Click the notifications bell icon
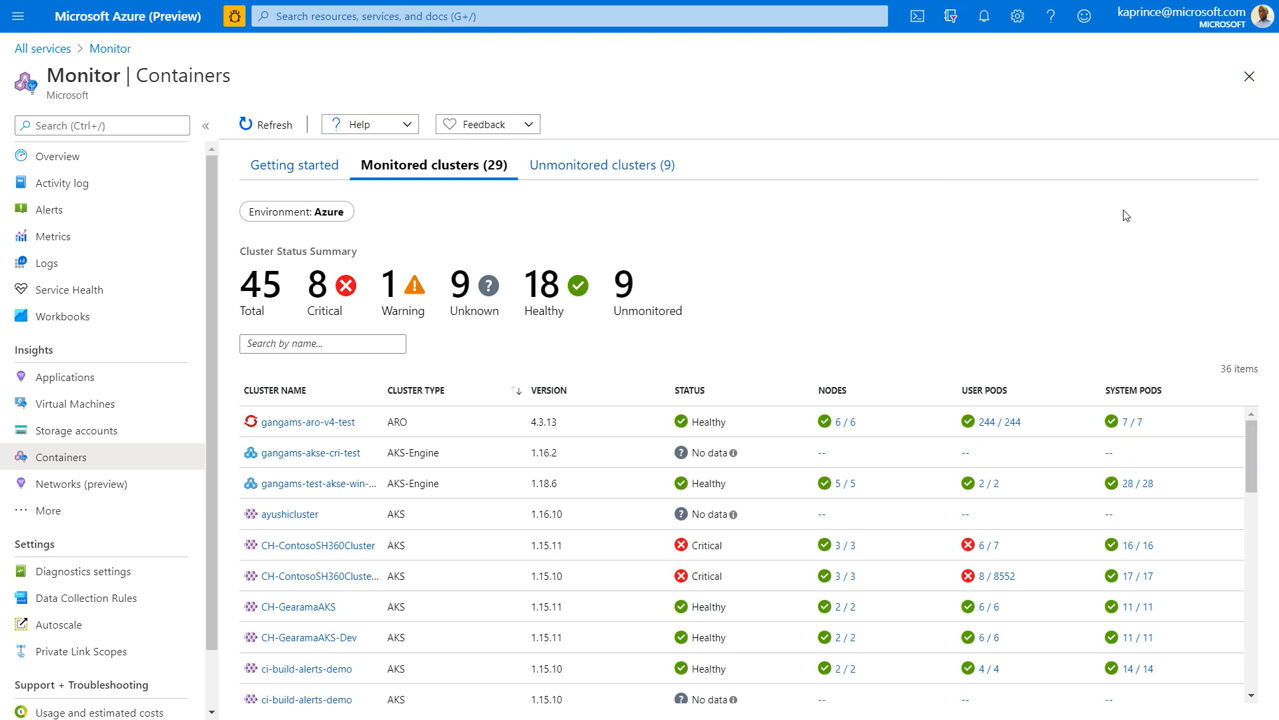The height and width of the screenshot is (720, 1279). point(984,16)
